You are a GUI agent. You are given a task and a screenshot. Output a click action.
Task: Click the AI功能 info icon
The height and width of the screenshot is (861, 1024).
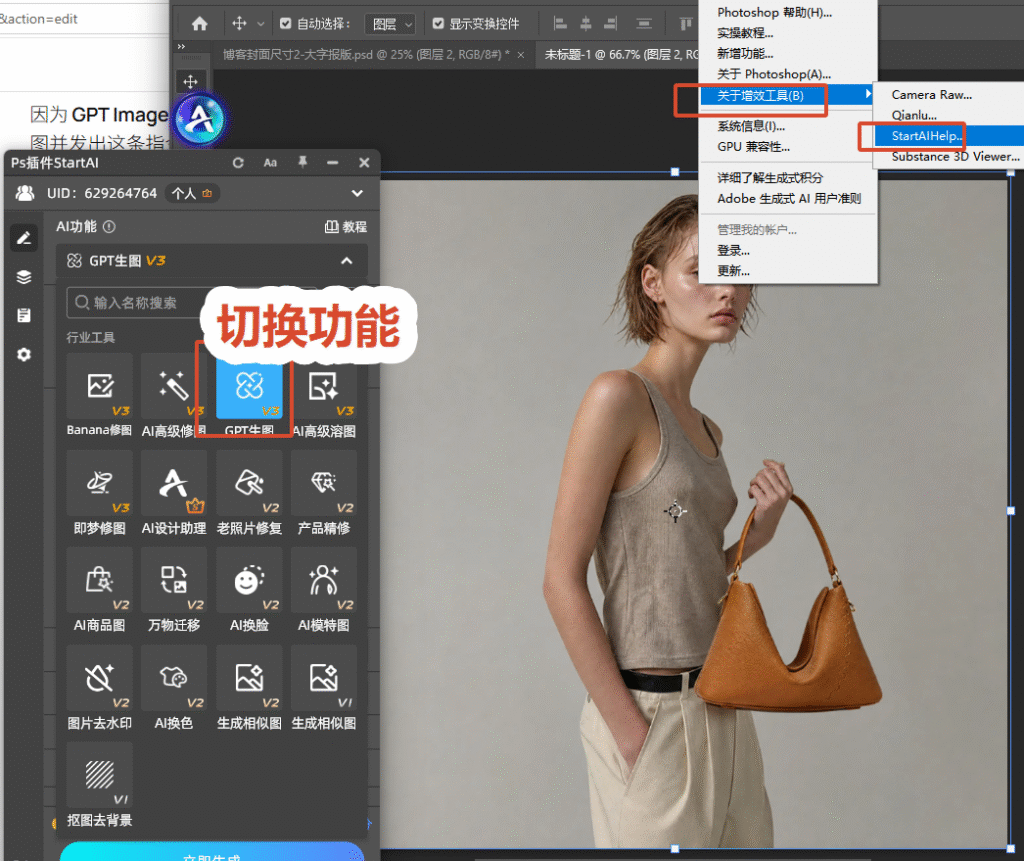109,227
